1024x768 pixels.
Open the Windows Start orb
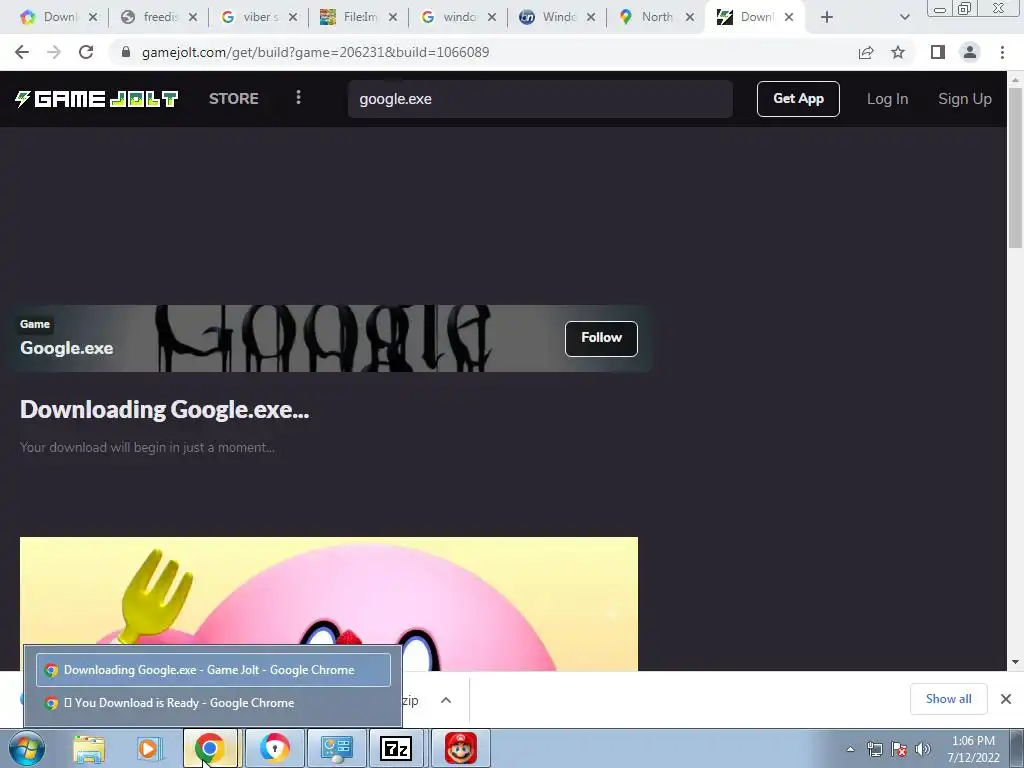27,748
